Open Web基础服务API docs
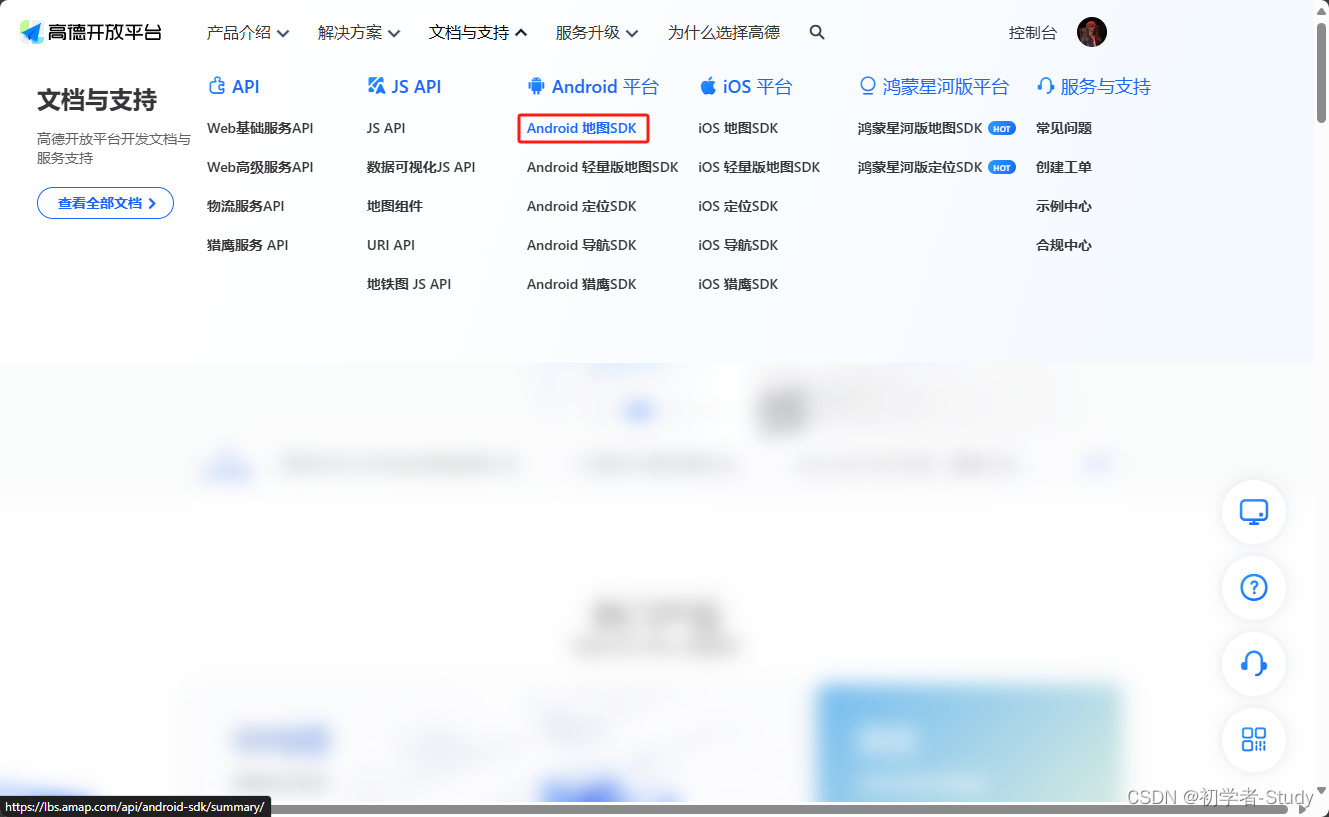Screen dimensions: 1329x817 (x=260, y=128)
